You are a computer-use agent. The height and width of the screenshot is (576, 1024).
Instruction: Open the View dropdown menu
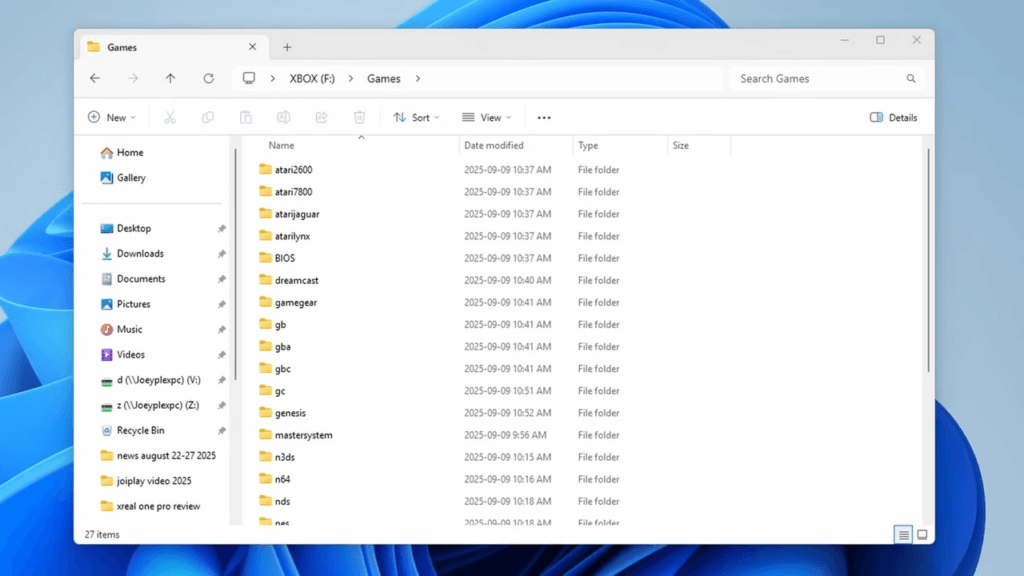coord(487,117)
